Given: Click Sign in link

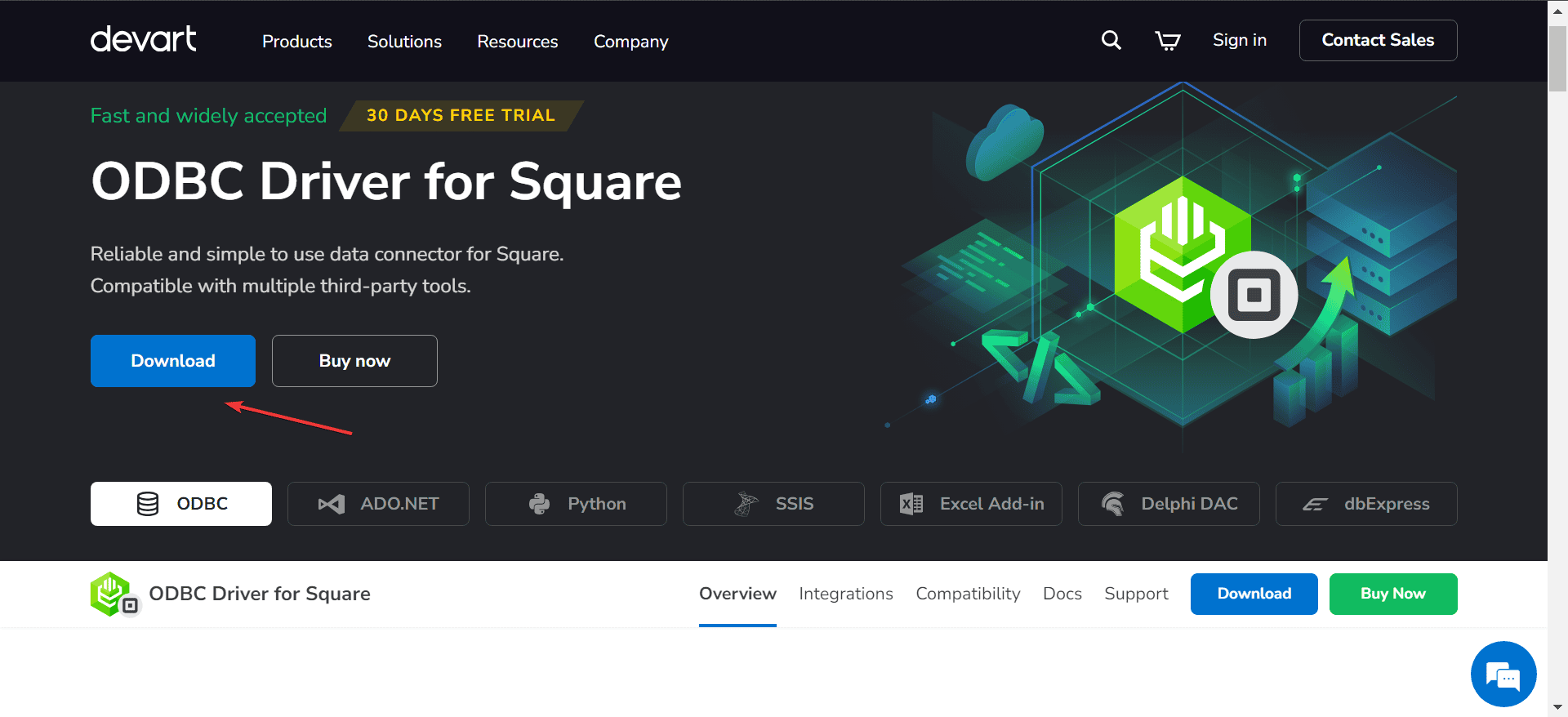Looking at the screenshot, I should [1240, 40].
